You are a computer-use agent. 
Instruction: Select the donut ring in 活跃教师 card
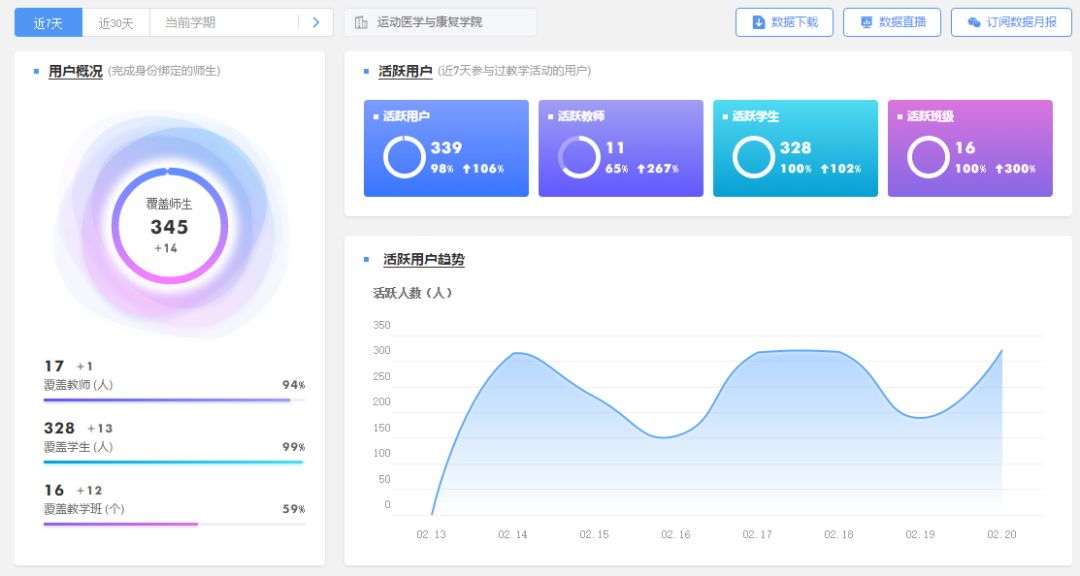(x=578, y=156)
